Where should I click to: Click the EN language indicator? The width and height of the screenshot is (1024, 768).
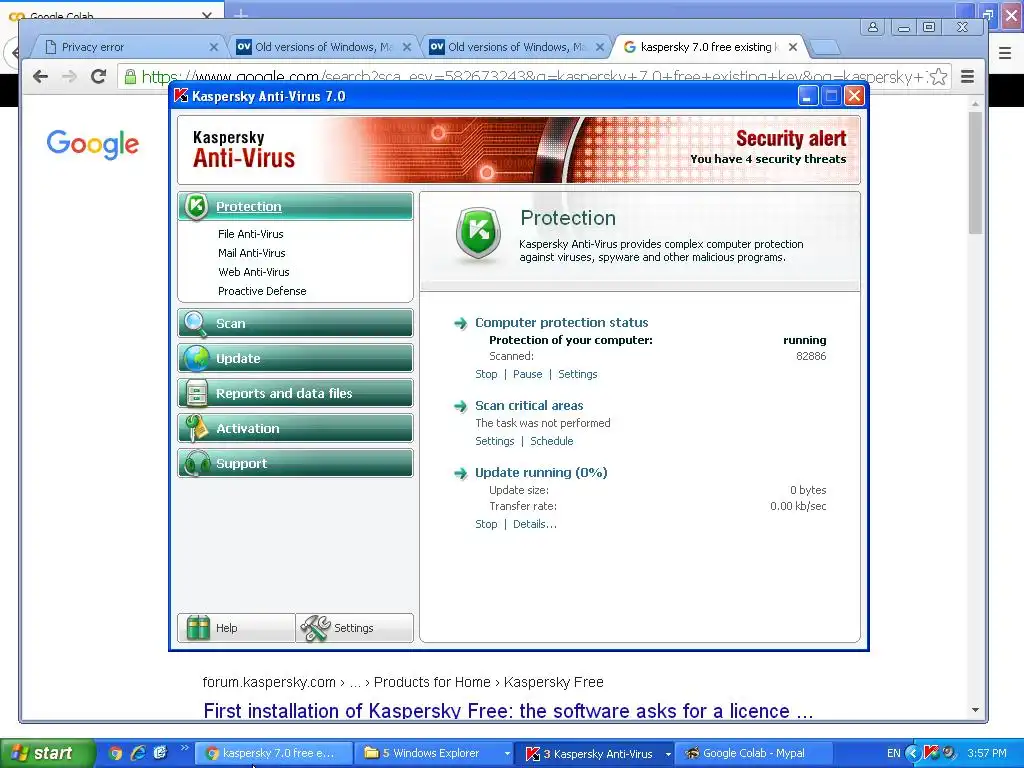point(893,753)
